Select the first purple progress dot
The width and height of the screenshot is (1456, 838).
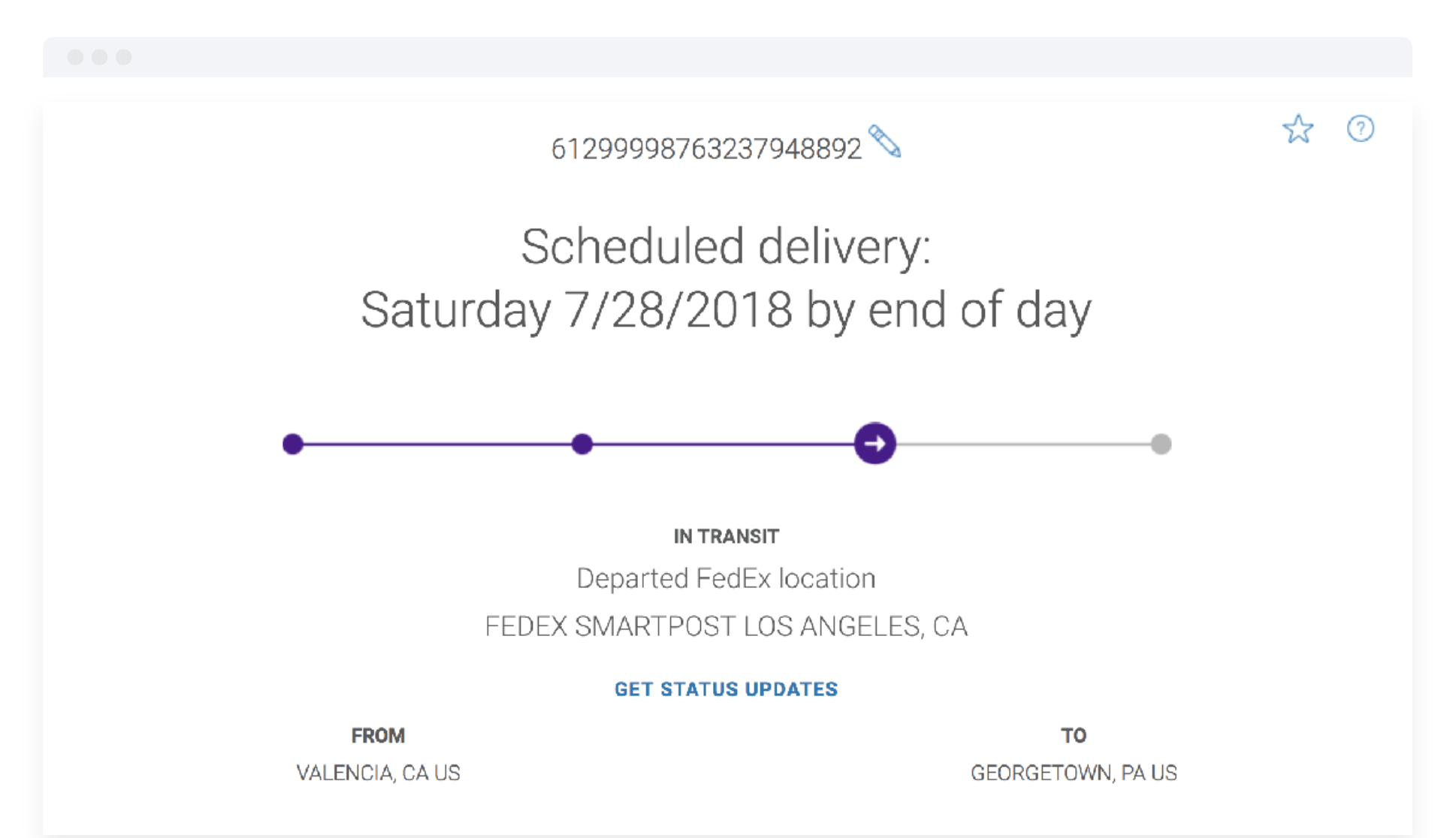point(293,444)
